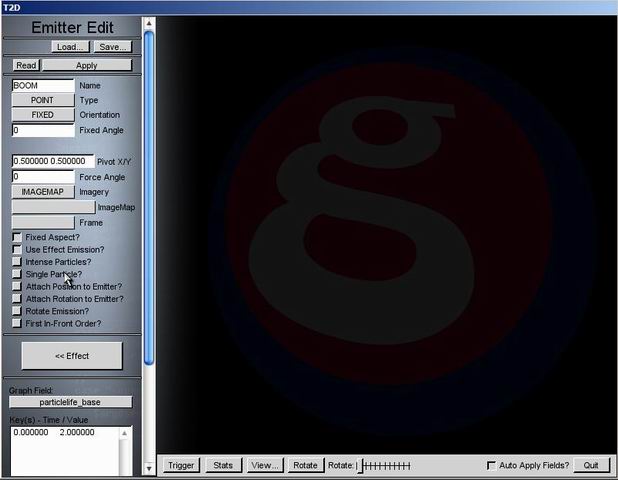
Task: Select the key 0.000000 2.000000 entry
Action: (54, 432)
